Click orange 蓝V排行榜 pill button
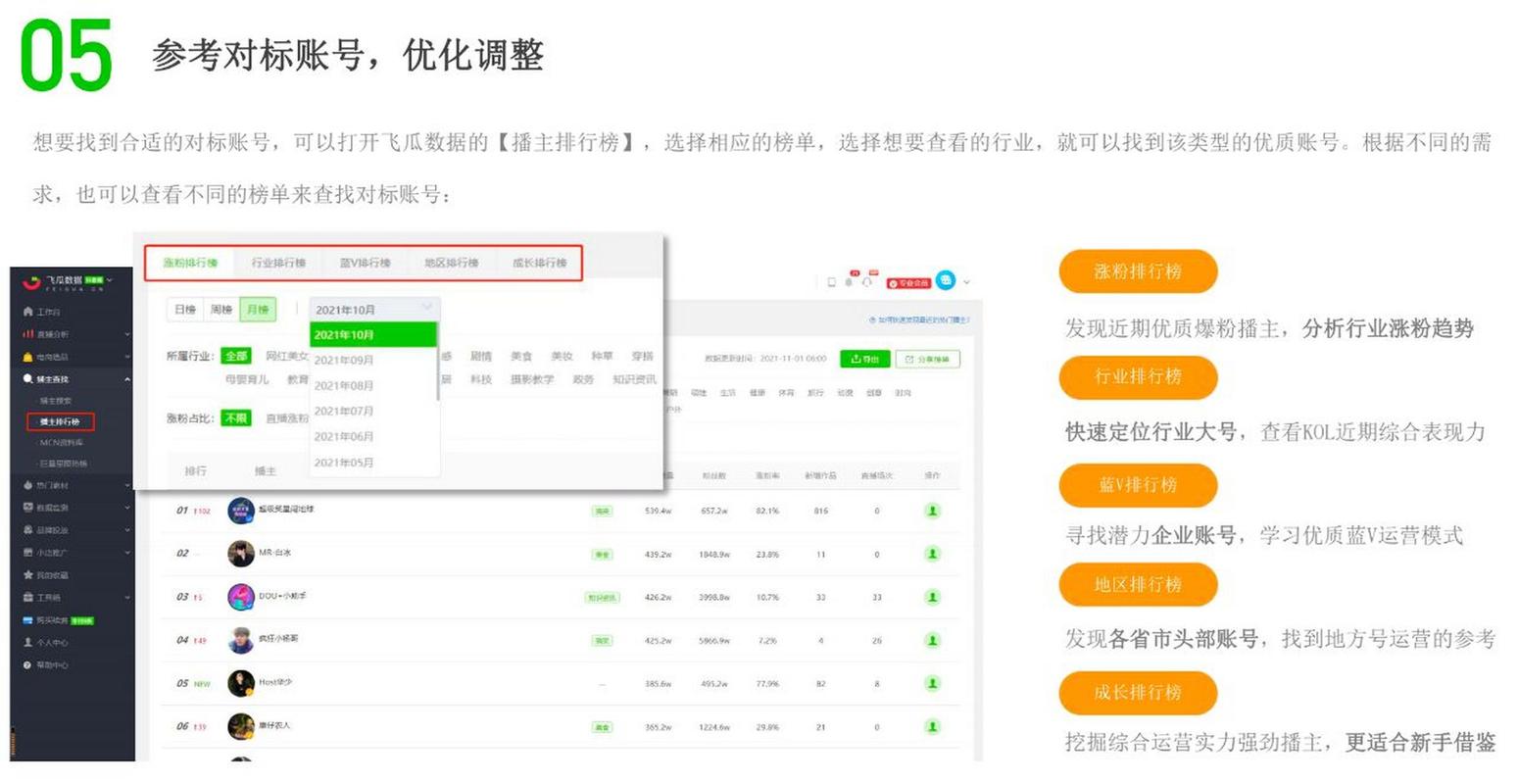 1138,485
